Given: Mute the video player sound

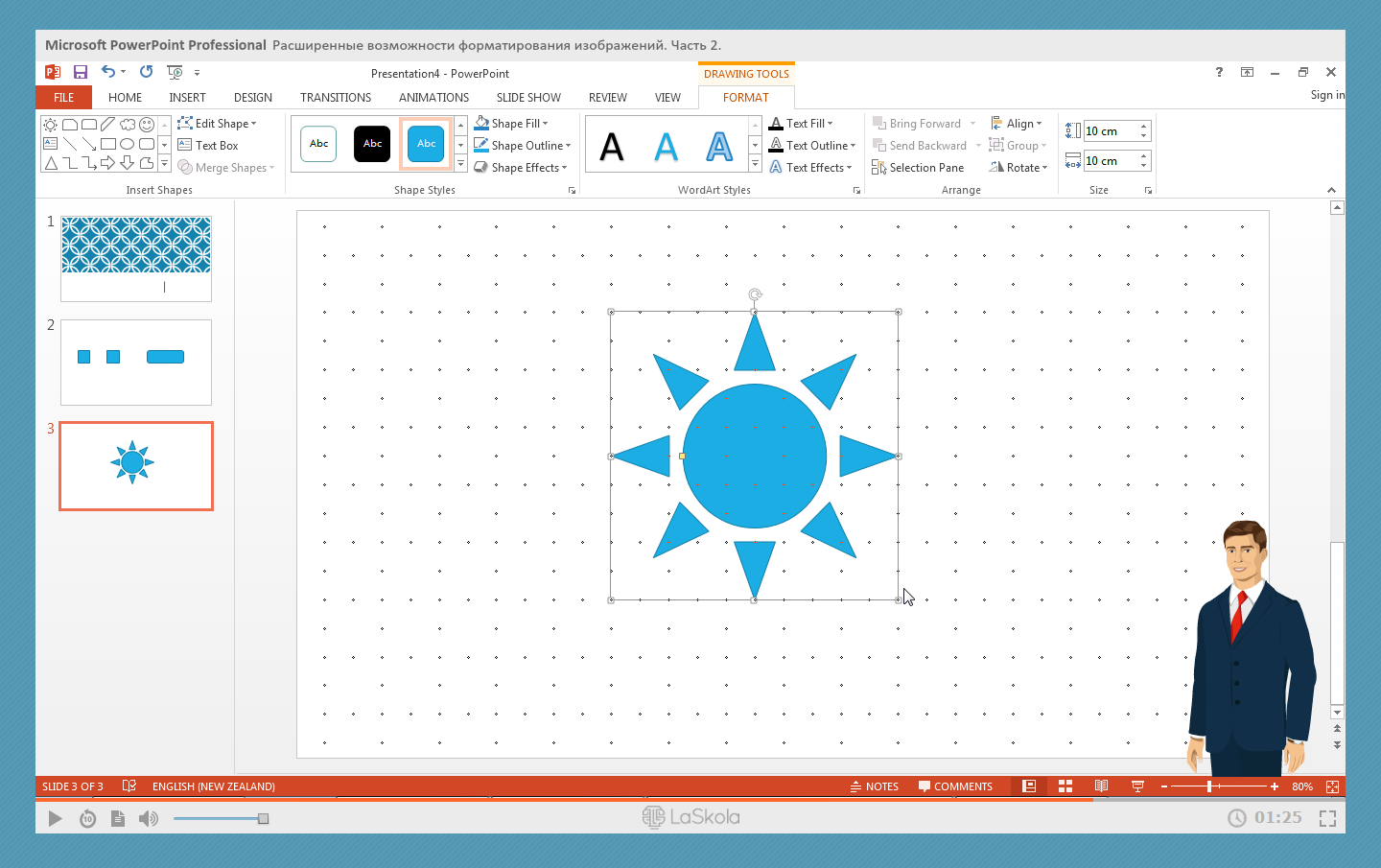Looking at the screenshot, I should pos(148,818).
